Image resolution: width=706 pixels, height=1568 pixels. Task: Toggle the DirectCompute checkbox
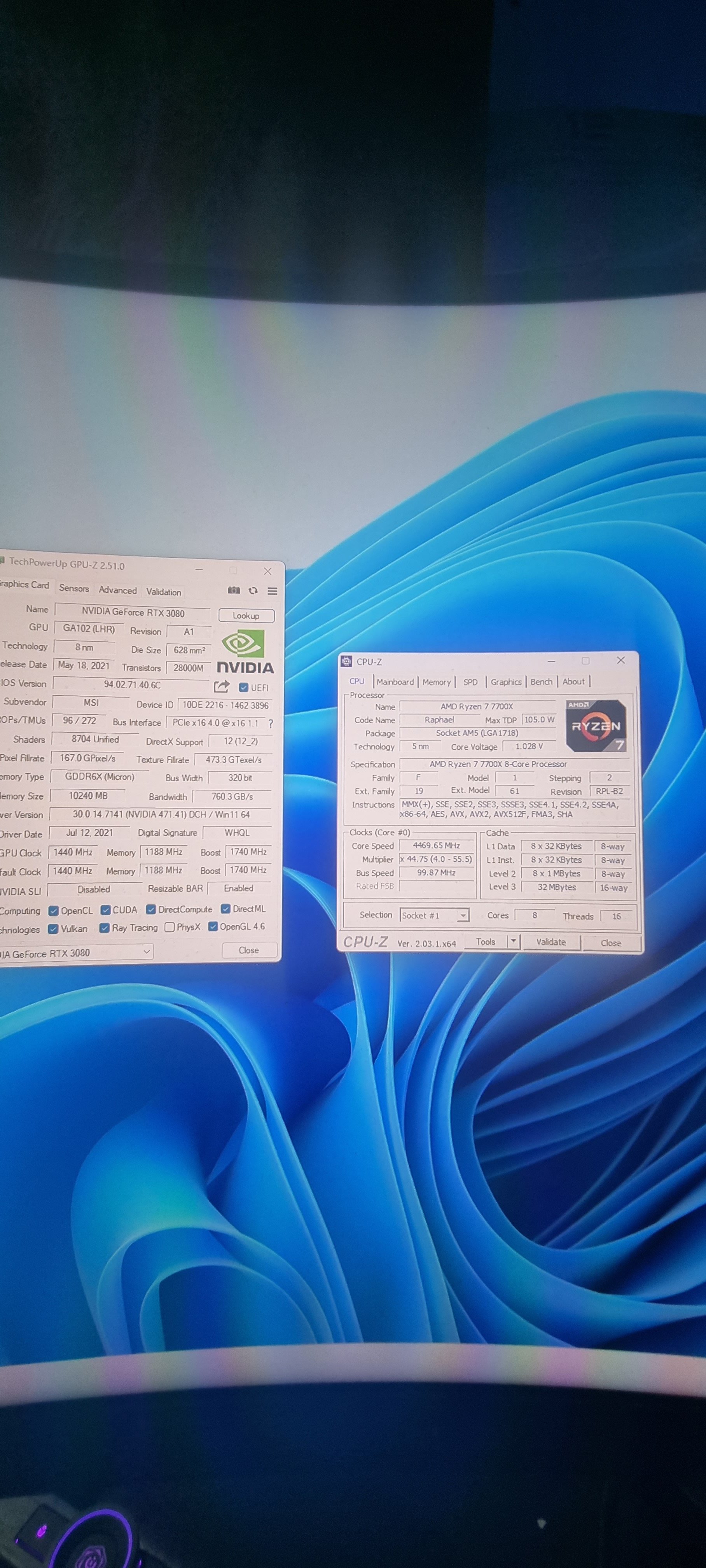click(x=151, y=909)
